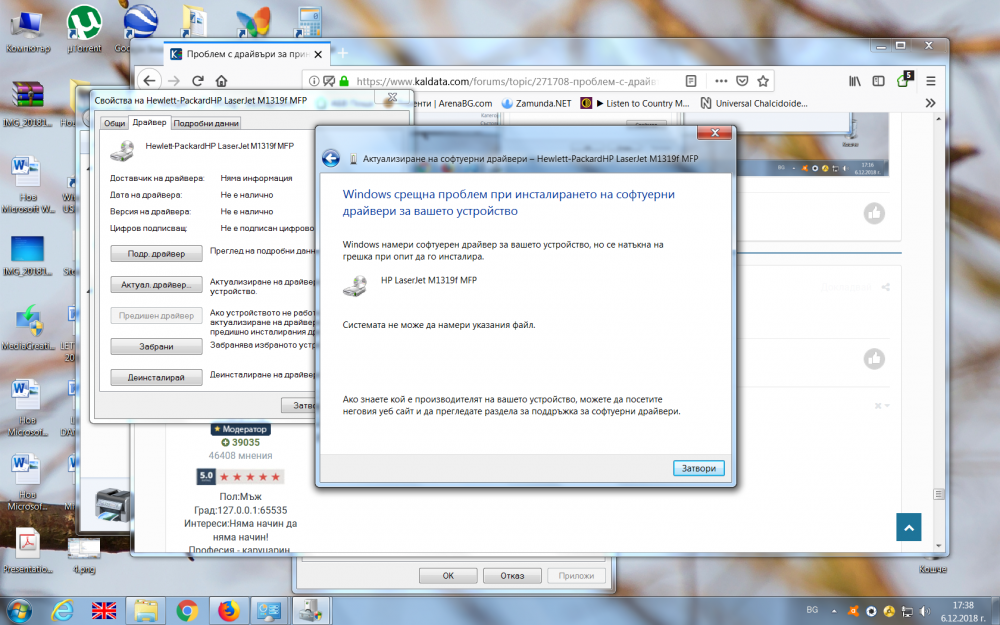Viewport: 1000px width, 625px height.
Task: Click the Актуал. драйвер... button
Action: click(156, 284)
